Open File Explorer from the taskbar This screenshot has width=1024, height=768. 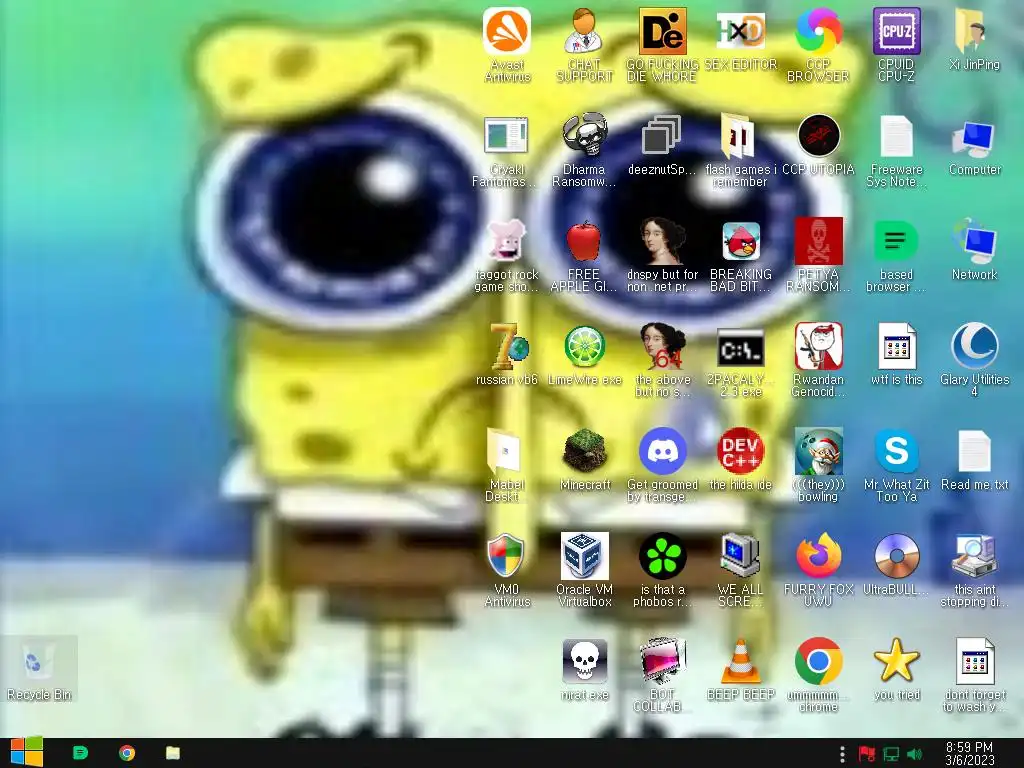pyautogui.click(x=172, y=753)
